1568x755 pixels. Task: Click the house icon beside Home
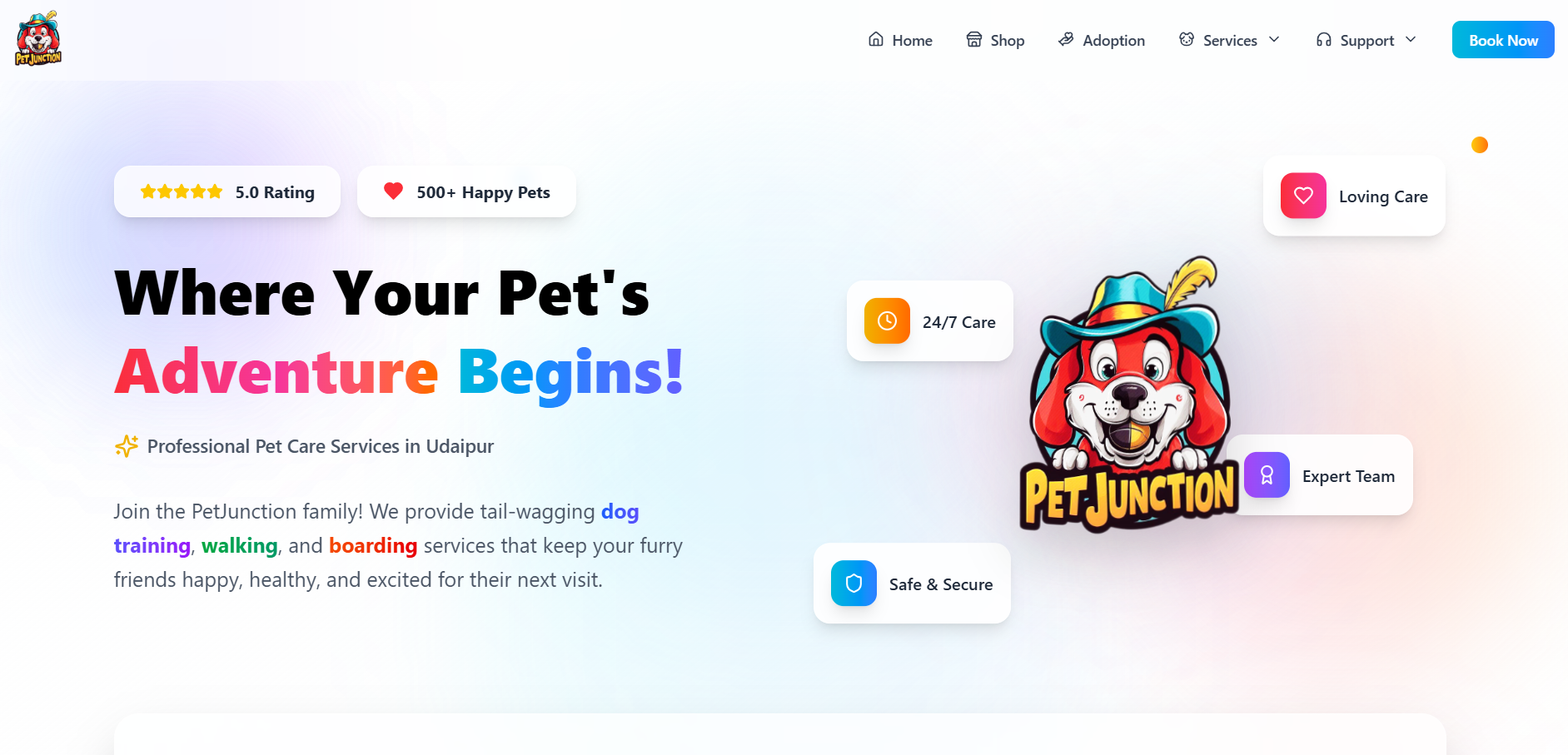(x=875, y=39)
